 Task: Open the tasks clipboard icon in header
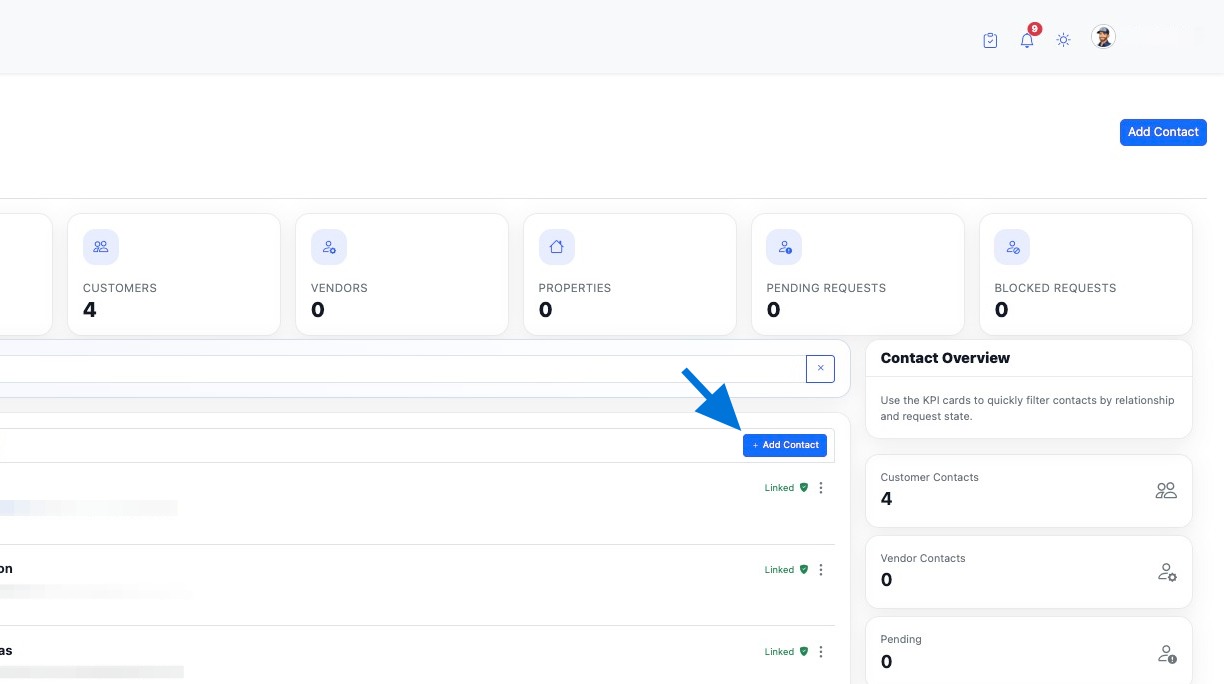coord(990,40)
